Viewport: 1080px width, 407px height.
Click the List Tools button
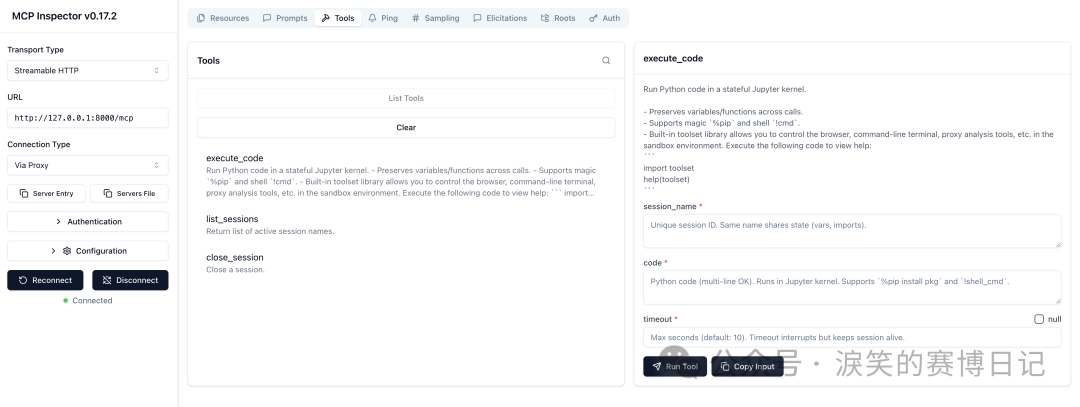coord(406,98)
